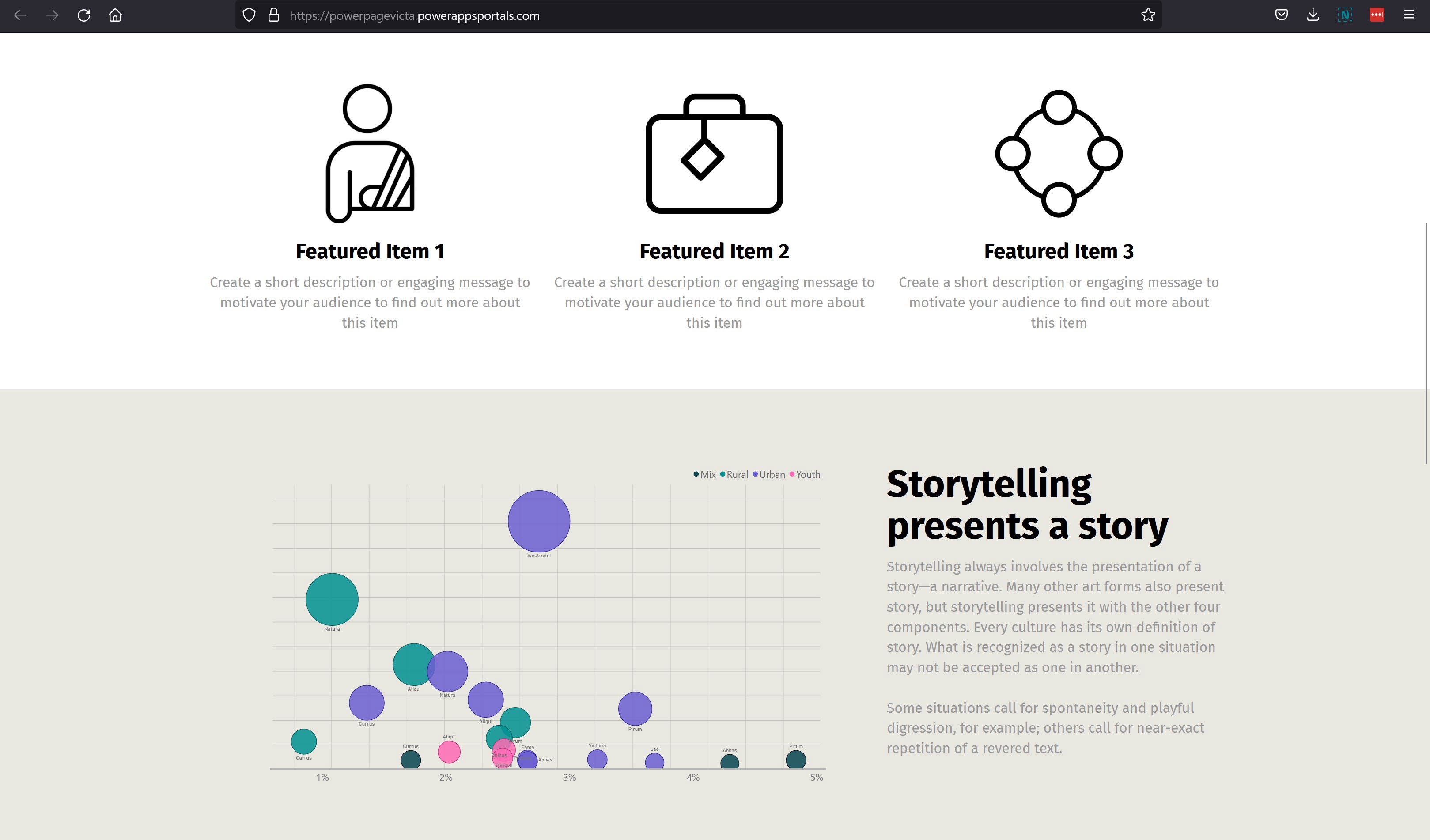
Task: Click the briefcase image for Item 2
Action: pyautogui.click(x=715, y=153)
